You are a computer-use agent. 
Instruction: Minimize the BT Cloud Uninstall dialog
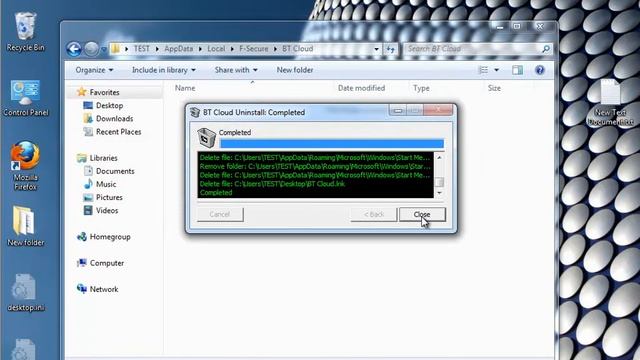pos(398,110)
